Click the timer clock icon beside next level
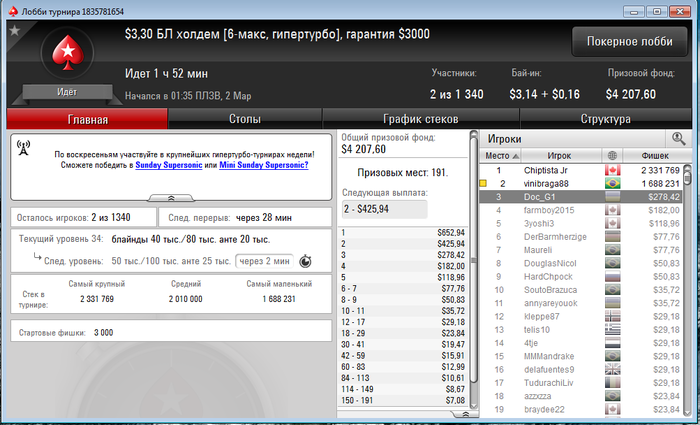The width and height of the screenshot is (700, 425). click(x=305, y=261)
